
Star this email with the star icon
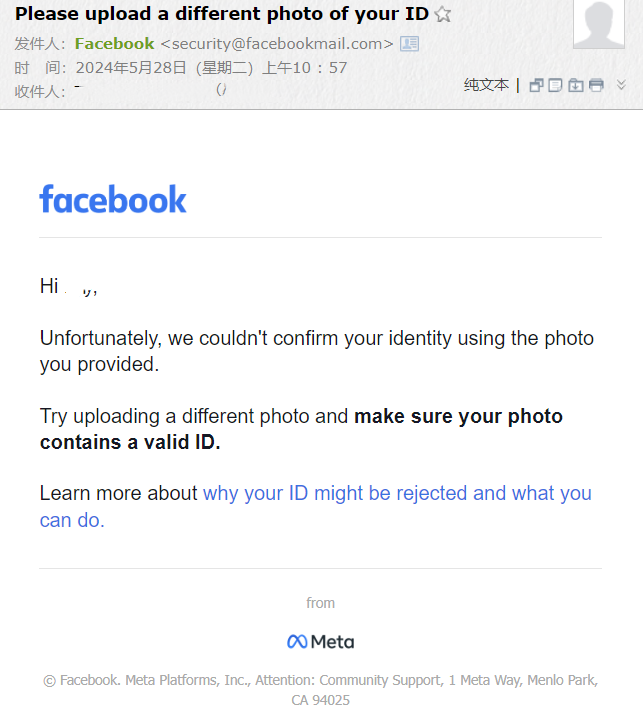443,14
